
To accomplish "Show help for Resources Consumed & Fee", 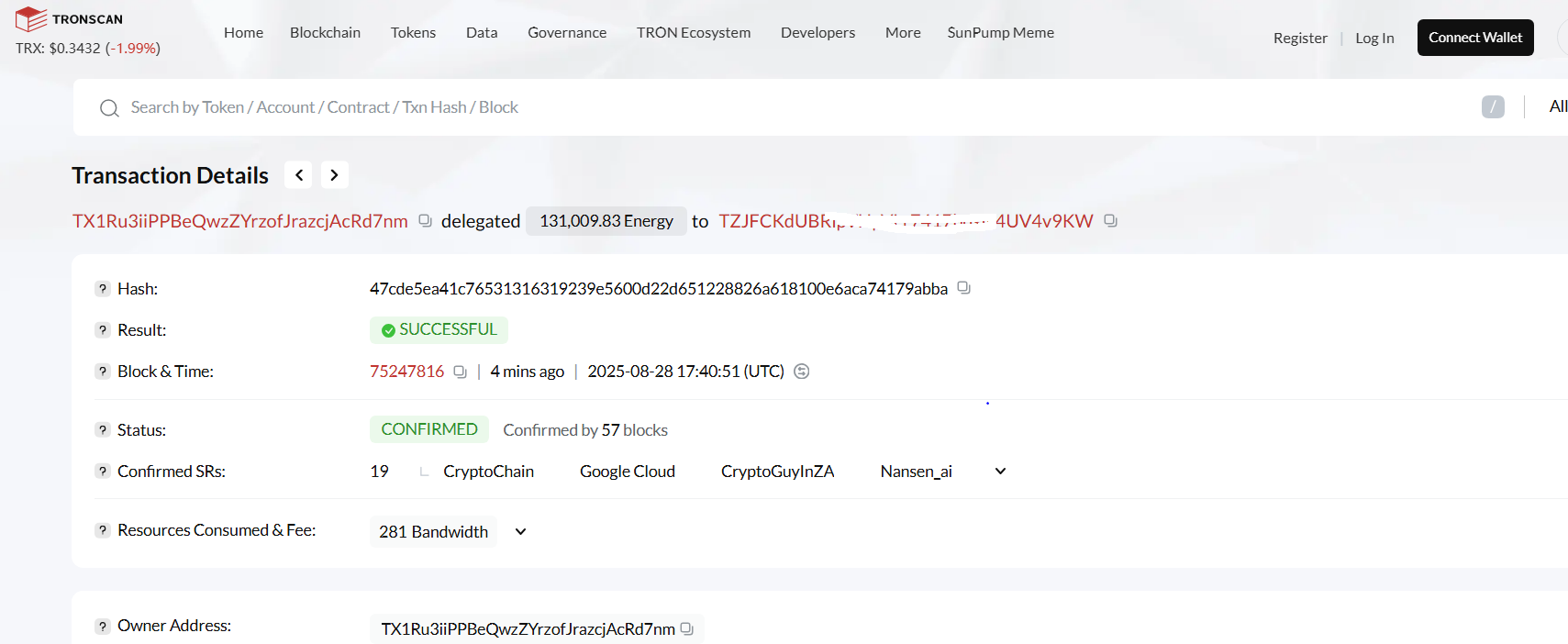I will click(x=103, y=530).
